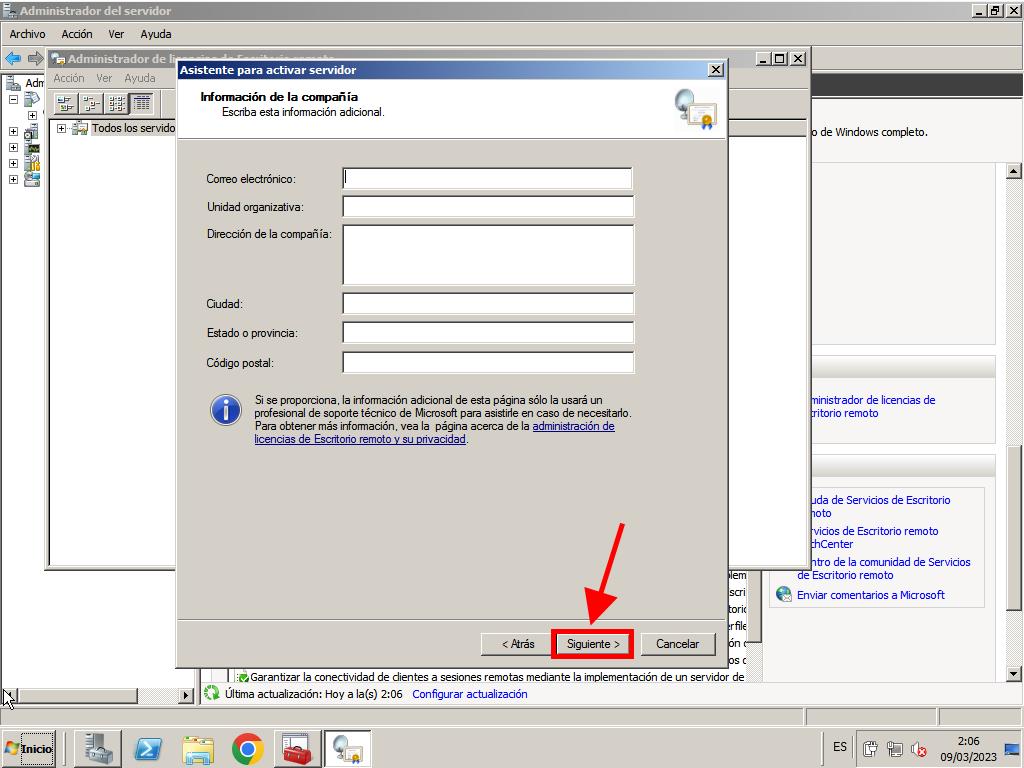Click the Siguiente button

pos(593,644)
